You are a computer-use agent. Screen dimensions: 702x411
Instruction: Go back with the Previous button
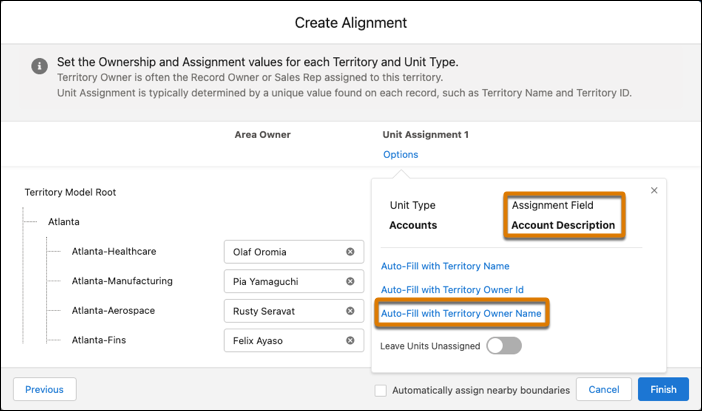point(45,389)
